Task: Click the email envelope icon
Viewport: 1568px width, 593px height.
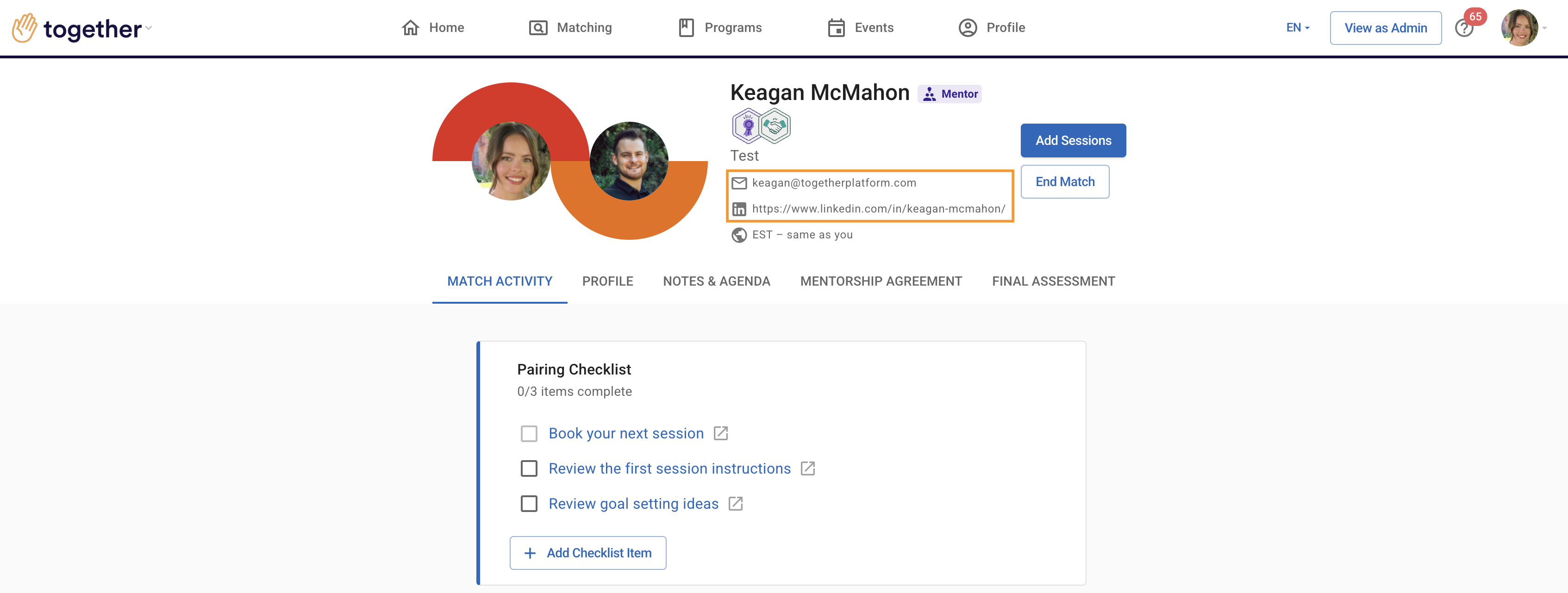Action: coord(739,183)
